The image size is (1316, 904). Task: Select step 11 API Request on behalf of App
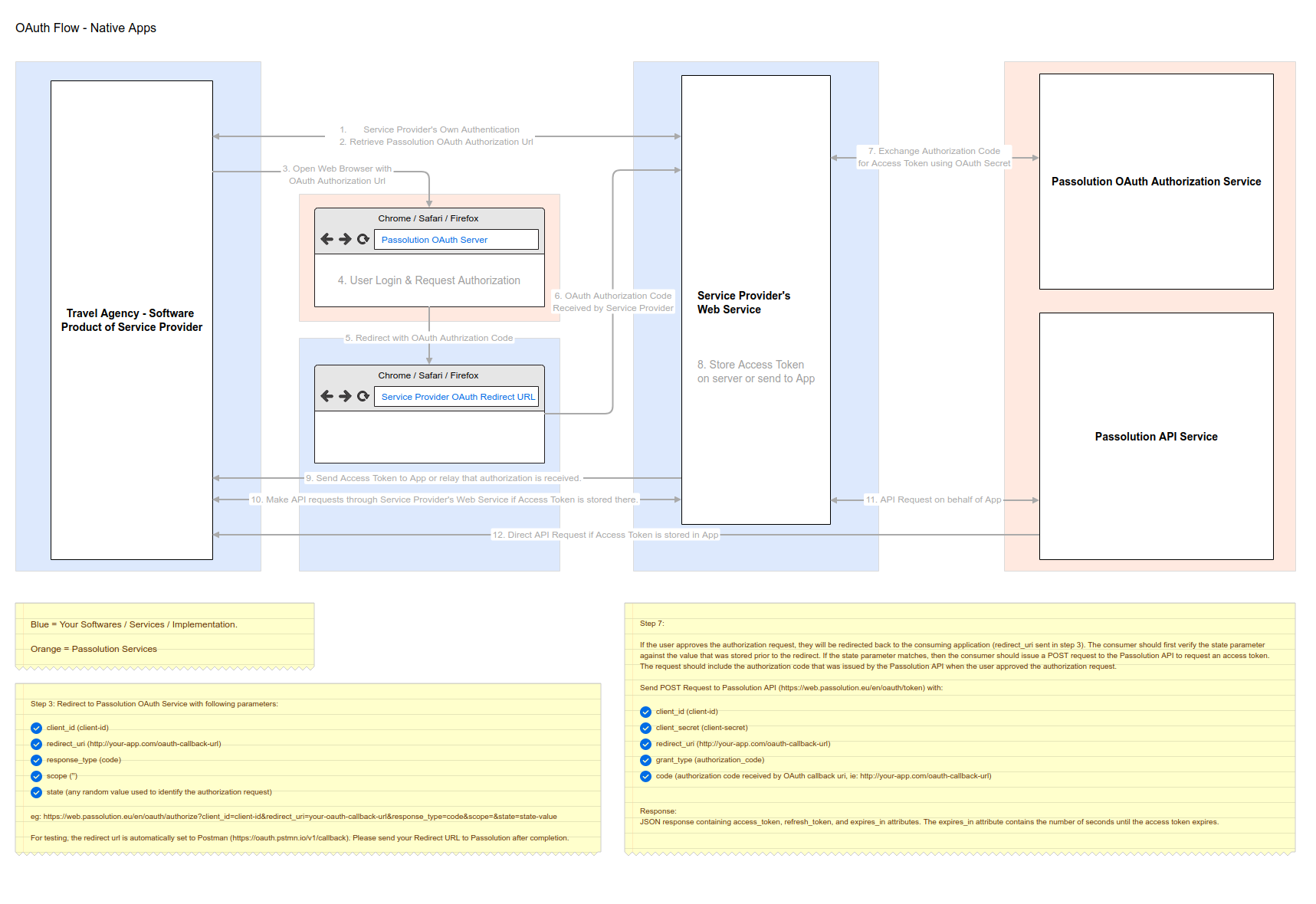[x=934, y=499]
